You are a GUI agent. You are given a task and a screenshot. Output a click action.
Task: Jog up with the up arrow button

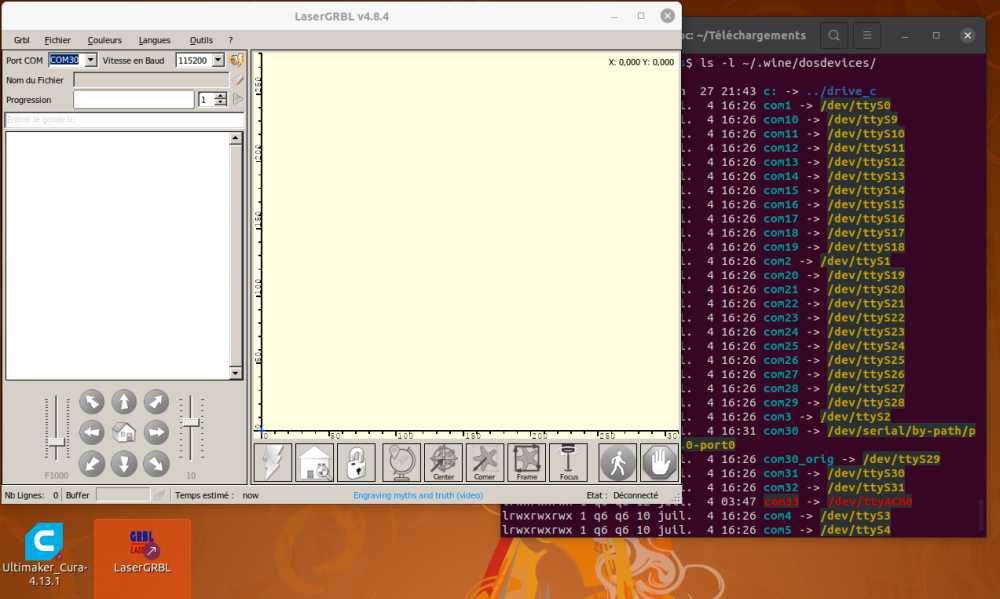point(124,402)
